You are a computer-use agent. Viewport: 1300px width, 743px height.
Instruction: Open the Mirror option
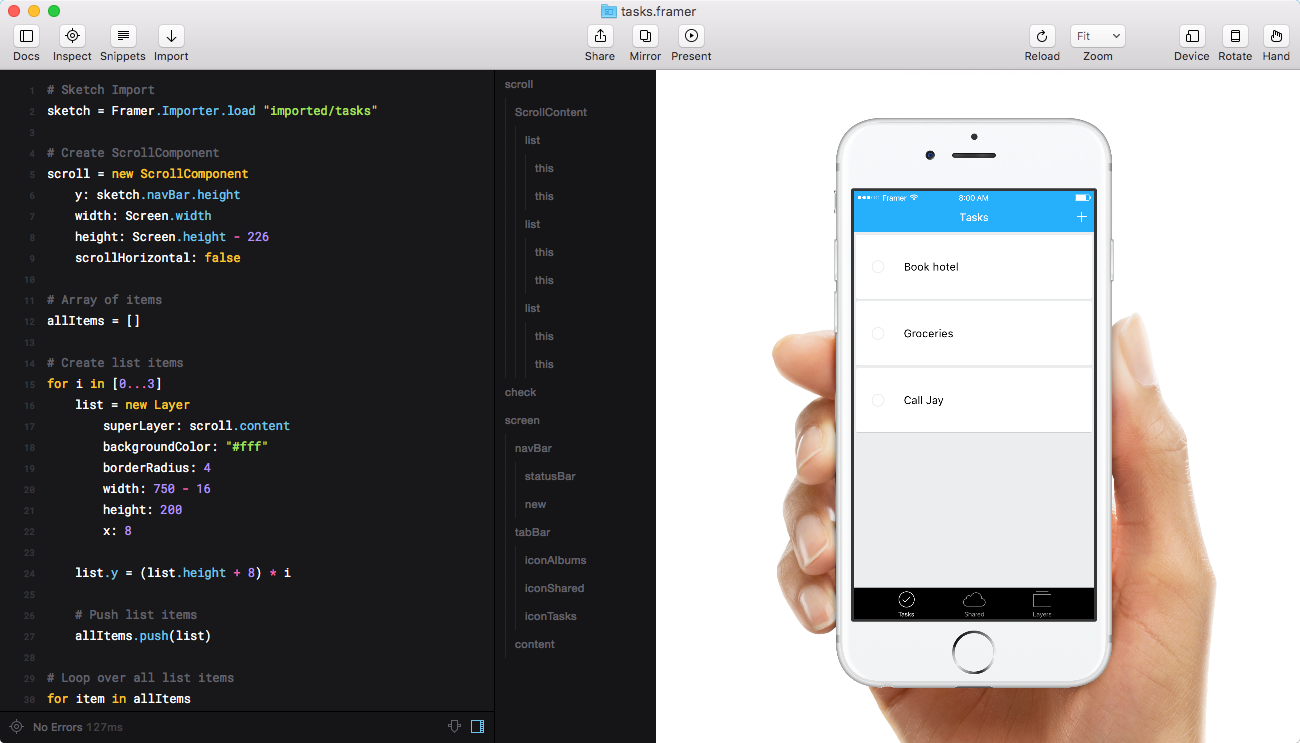645,36
